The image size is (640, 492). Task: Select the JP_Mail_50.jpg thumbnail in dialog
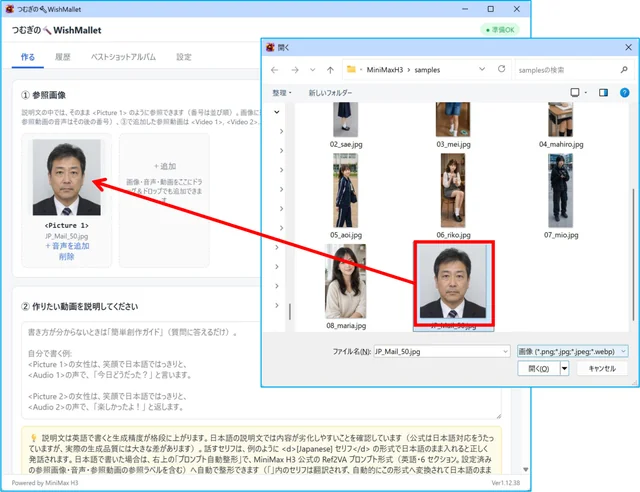point(453,282)
